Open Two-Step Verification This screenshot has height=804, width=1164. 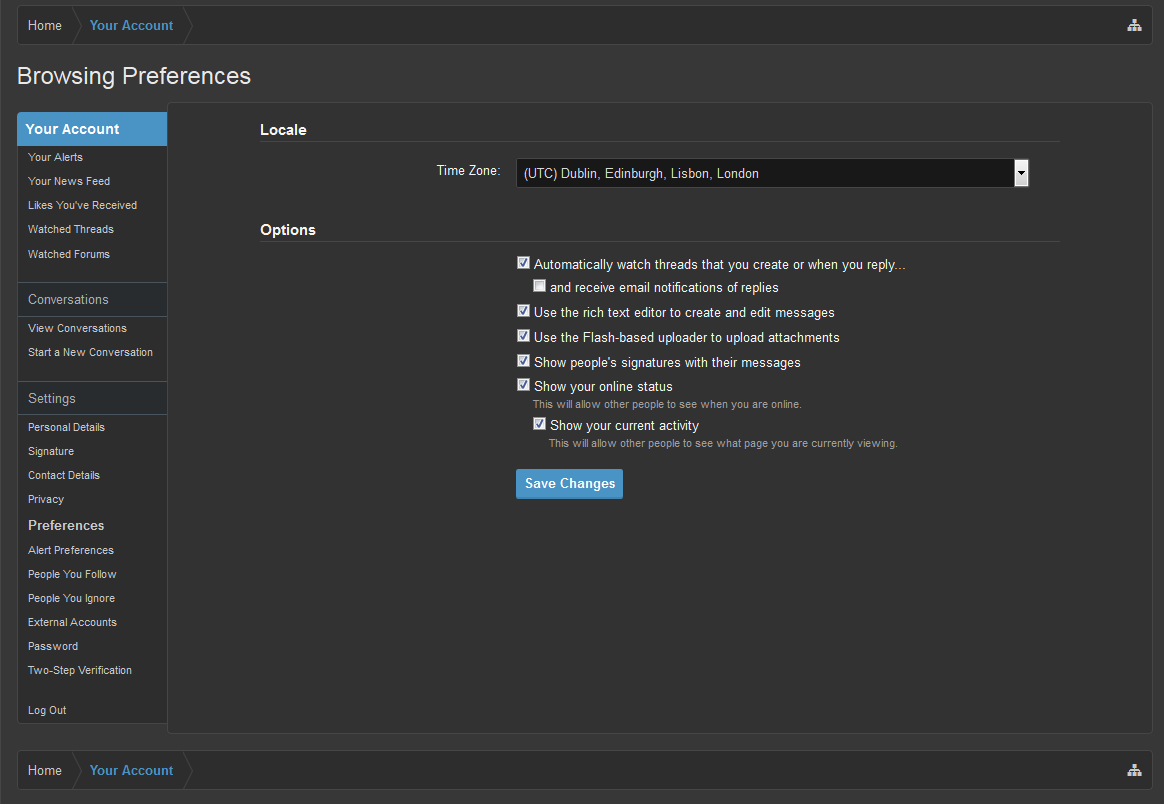coord(79,670)
